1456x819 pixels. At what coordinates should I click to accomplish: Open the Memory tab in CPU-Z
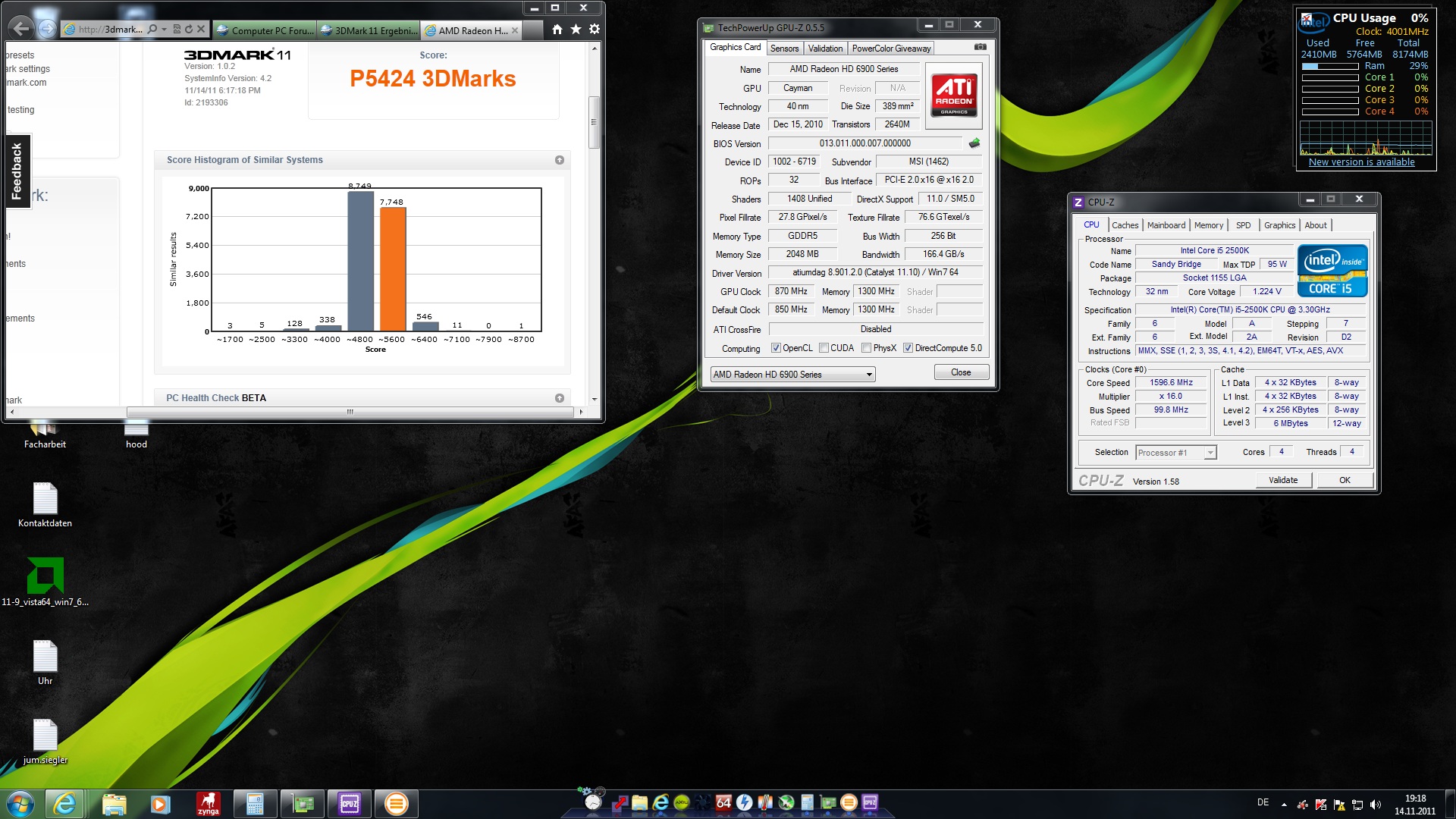click(x=1208, y=225)
